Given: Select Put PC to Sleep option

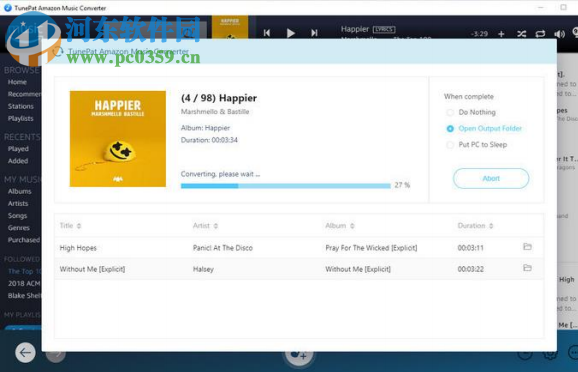Looking at the screenshot, I should [x=450, y=145].
